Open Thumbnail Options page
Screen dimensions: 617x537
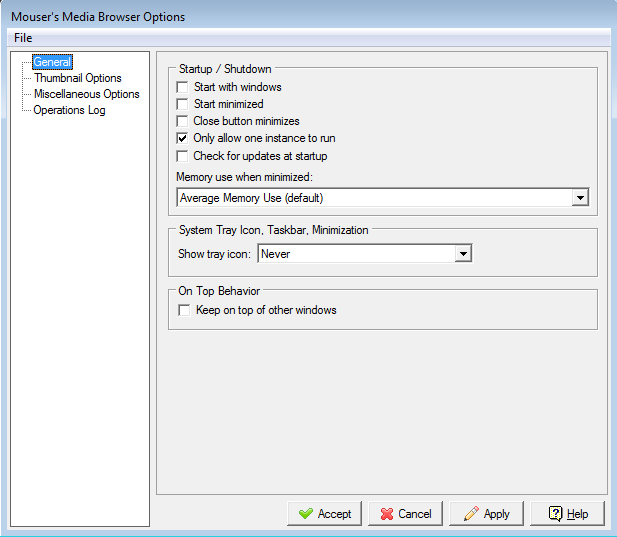click(78, 78)
